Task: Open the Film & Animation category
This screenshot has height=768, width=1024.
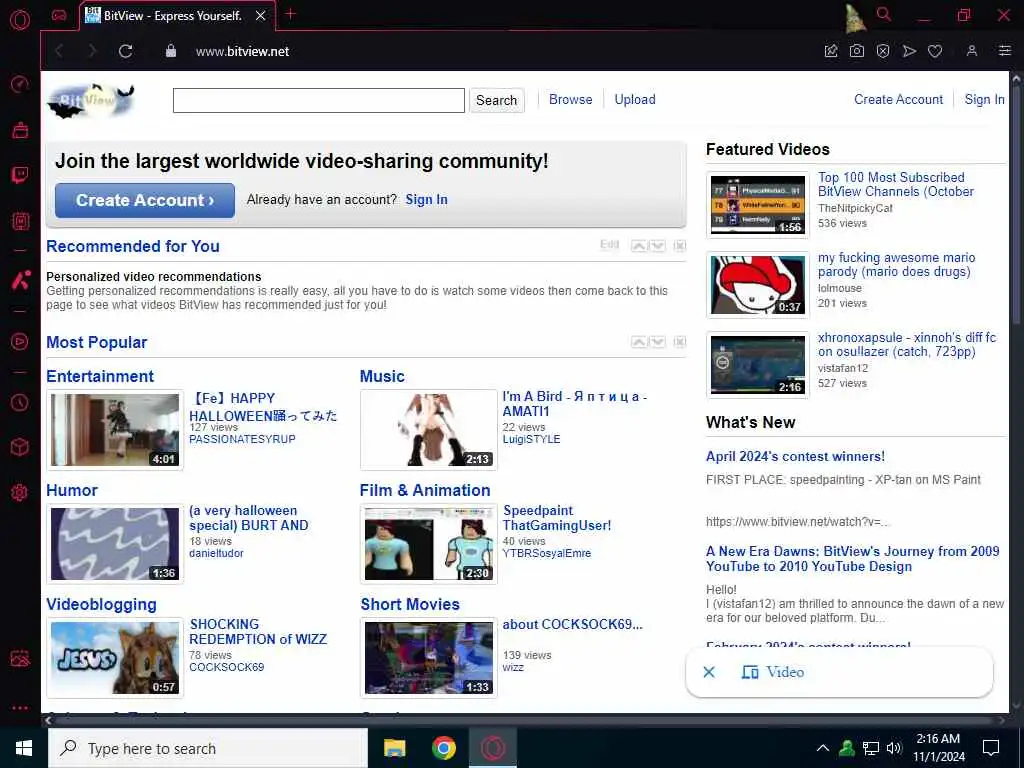Action: click(x=425, y=490)
